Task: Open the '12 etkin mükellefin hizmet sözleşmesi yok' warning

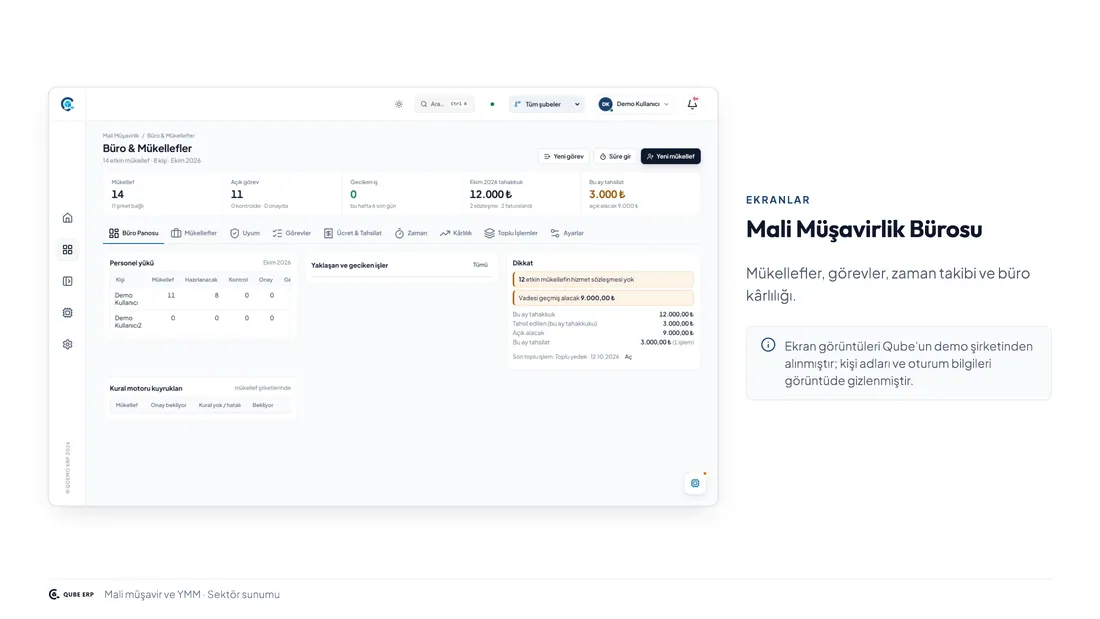Action: (x=603, y=279)
